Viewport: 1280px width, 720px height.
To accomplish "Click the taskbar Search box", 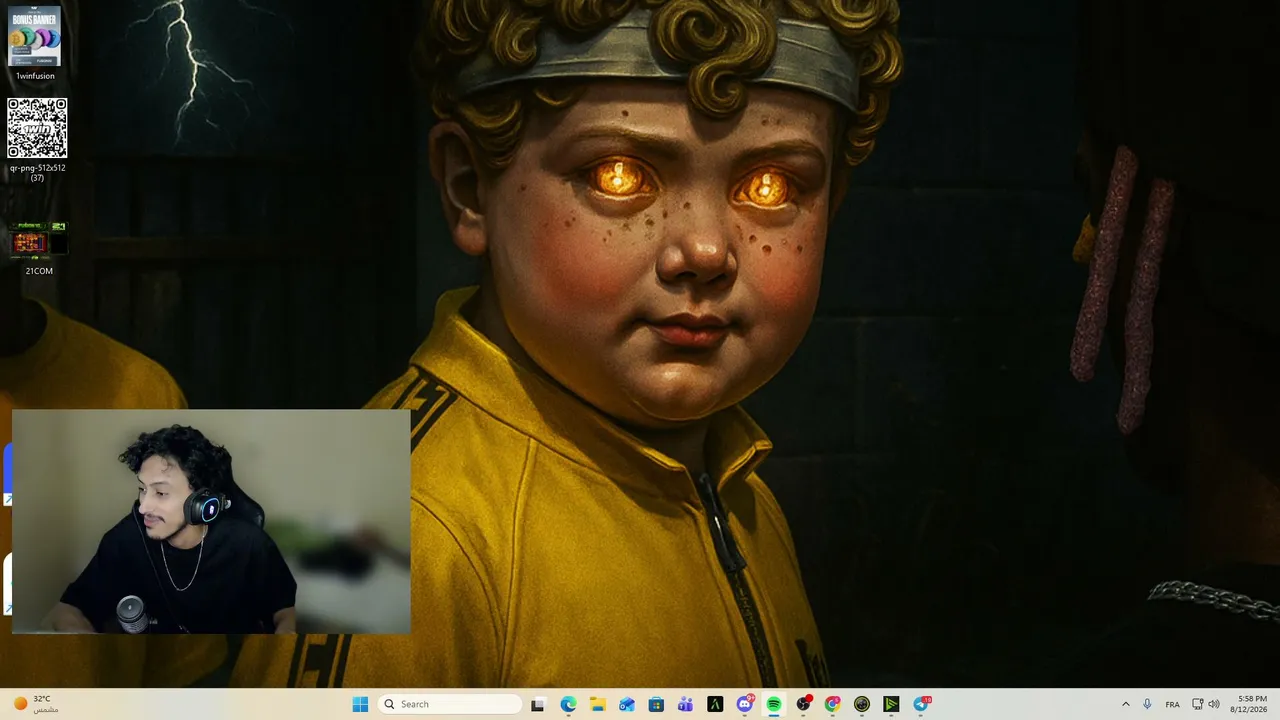I will pyautogui.click(x=449, y=704).
